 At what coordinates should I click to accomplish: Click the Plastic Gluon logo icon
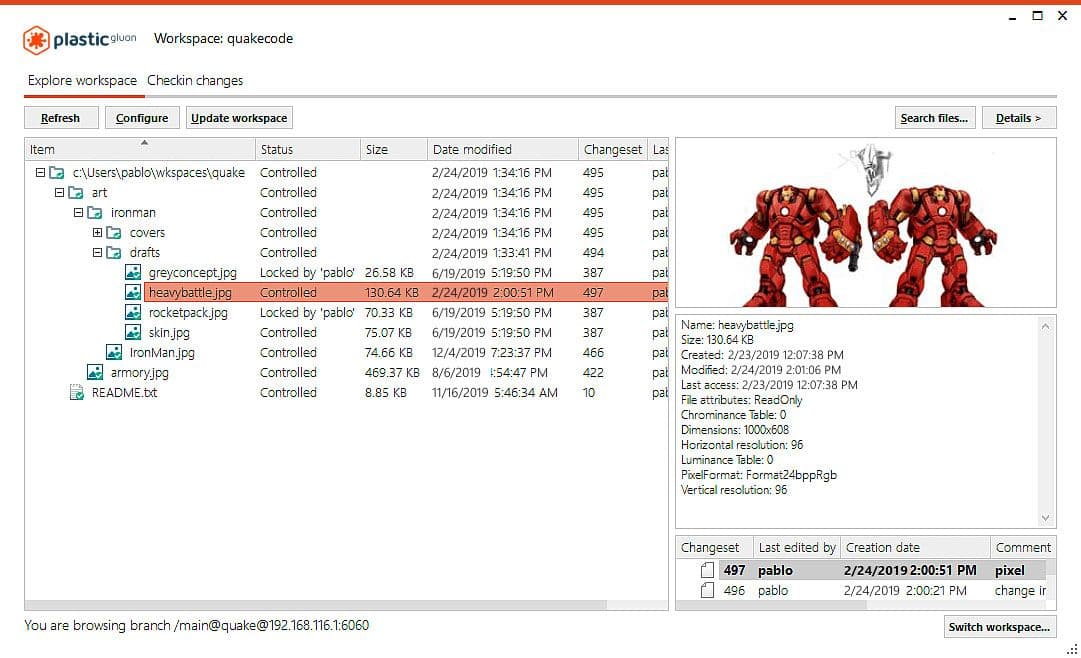38,39
